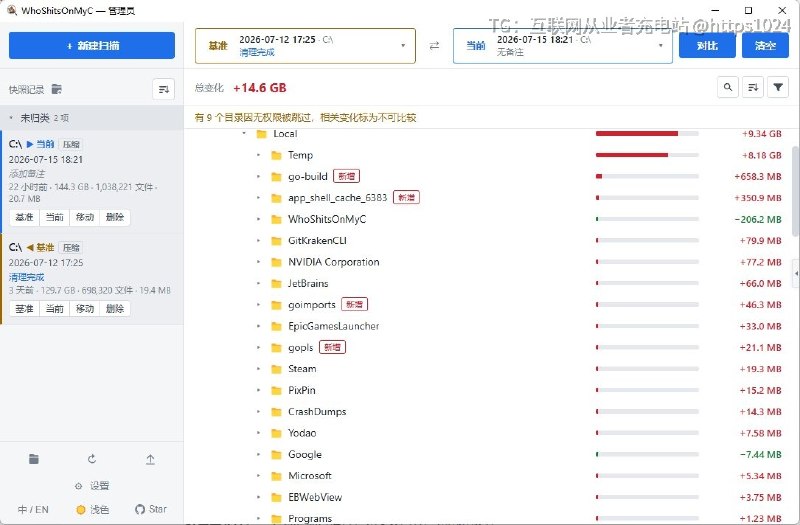The height and width of the screenshot is (525, 800).
Task: Open search in change results
Action: coord(728,87)
